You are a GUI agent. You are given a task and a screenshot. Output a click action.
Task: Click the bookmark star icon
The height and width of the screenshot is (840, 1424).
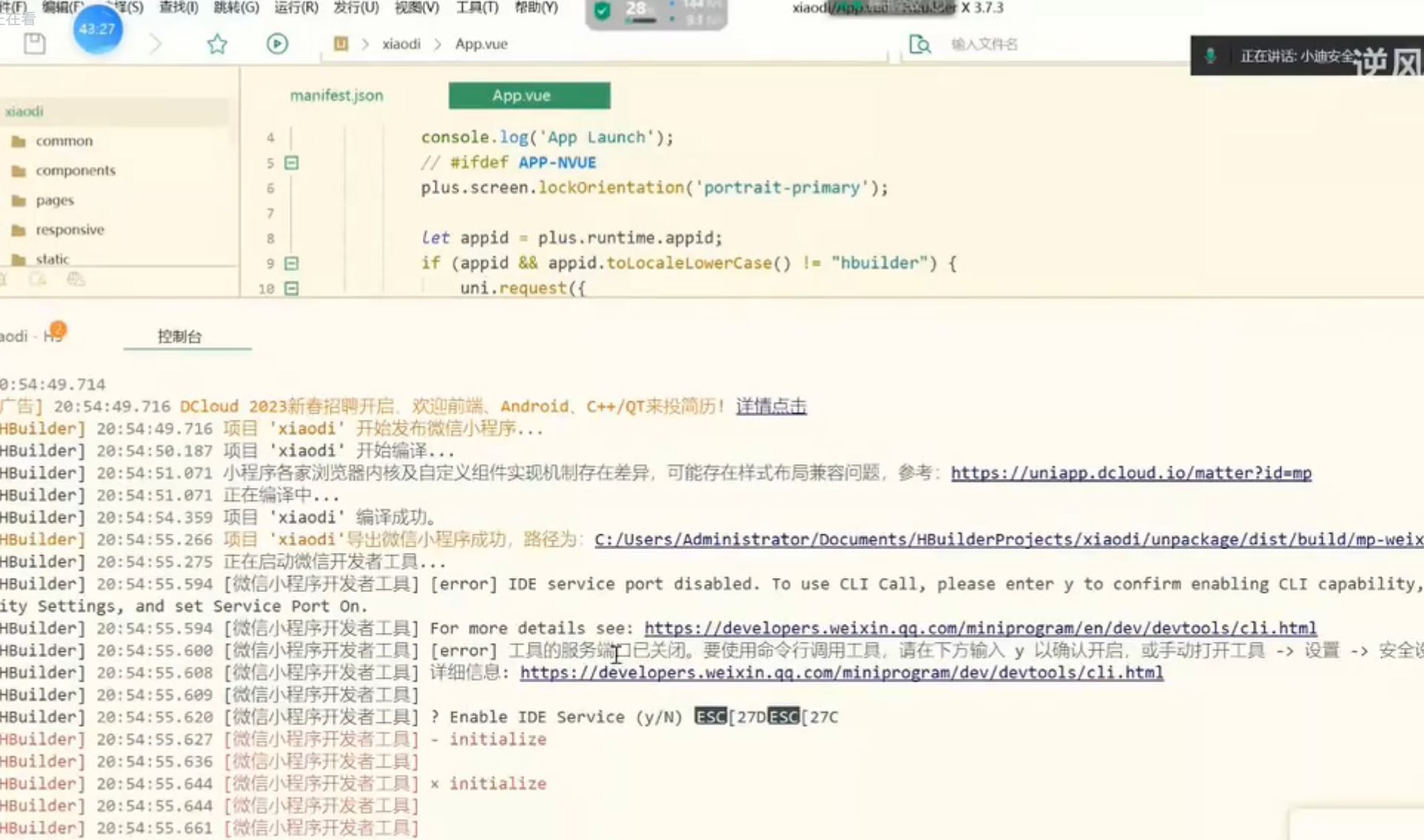click(x=217, y=44)
